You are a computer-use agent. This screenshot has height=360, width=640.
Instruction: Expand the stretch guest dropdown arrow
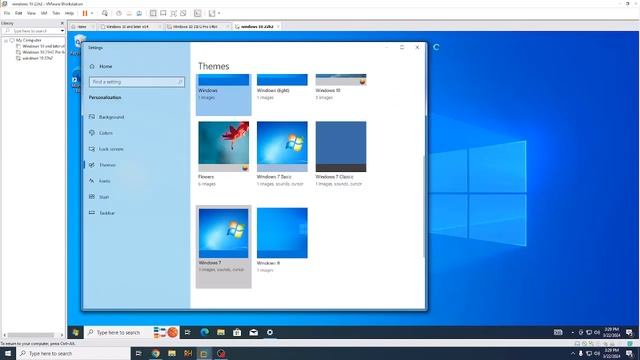click(219, 13)
